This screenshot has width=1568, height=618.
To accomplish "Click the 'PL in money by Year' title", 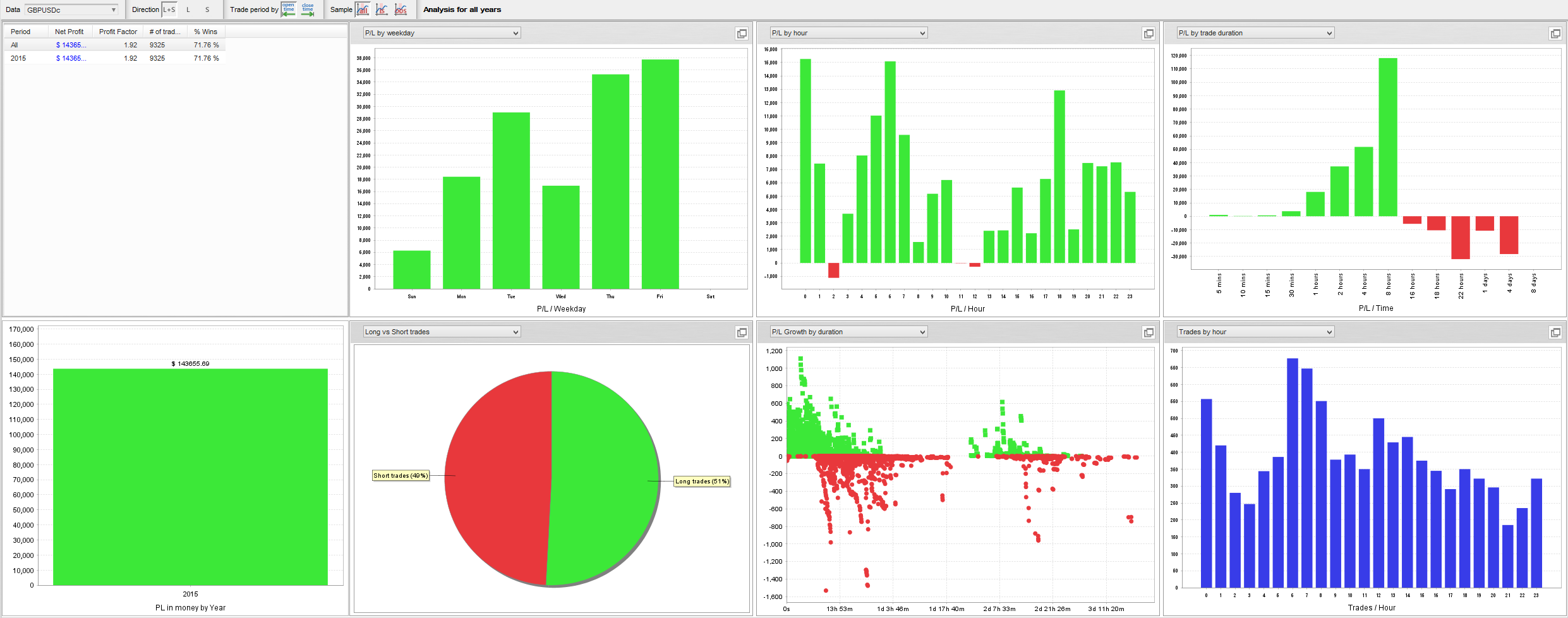I will pyautogui.click(x=190, y=608).
